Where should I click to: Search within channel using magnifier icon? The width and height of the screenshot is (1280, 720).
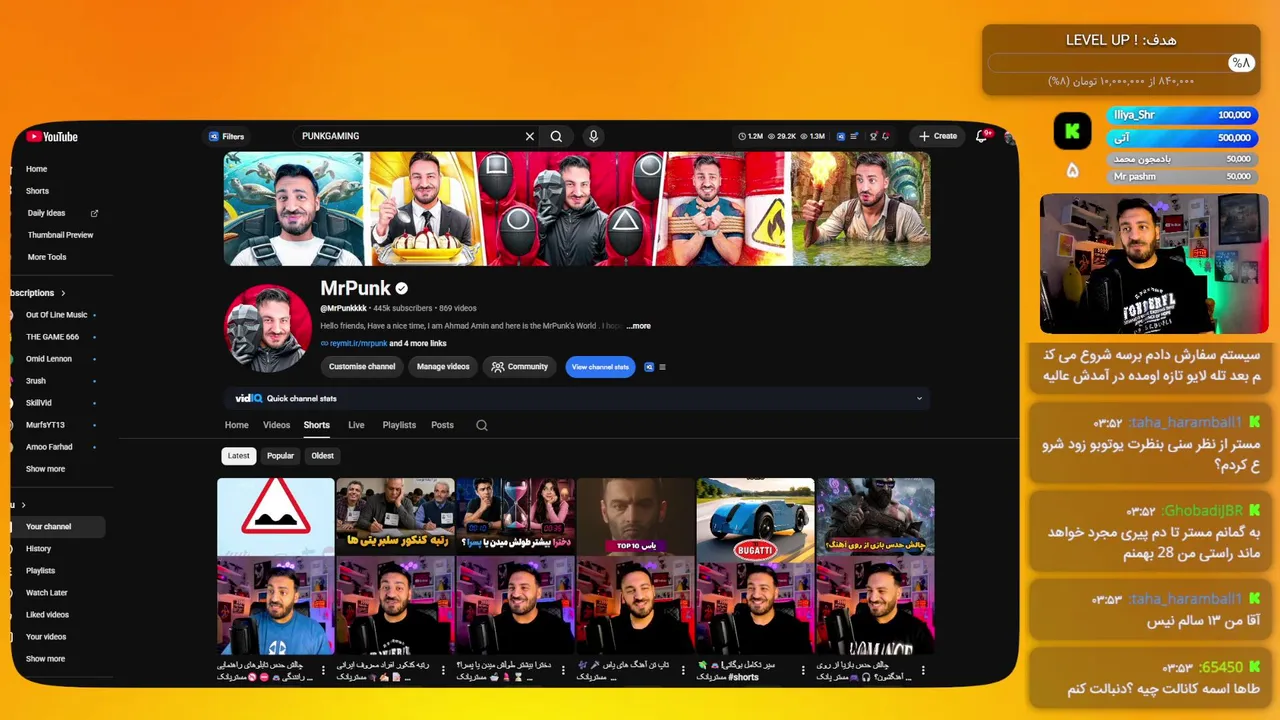(x=482, y=425)
